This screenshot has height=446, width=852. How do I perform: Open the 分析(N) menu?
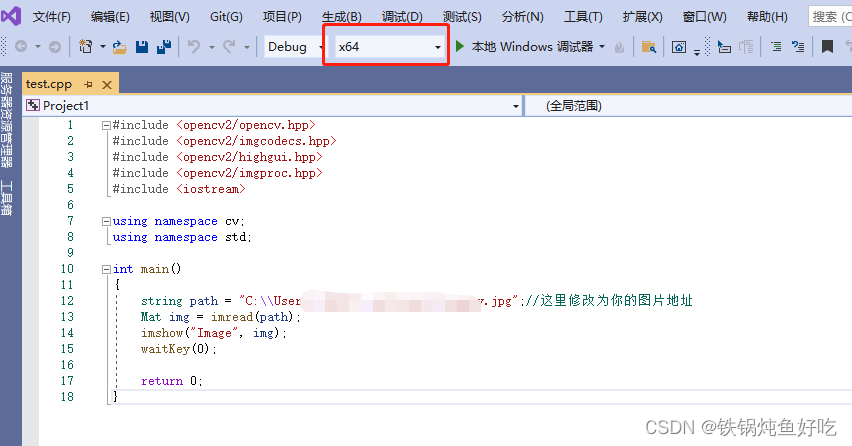point(522,17)
